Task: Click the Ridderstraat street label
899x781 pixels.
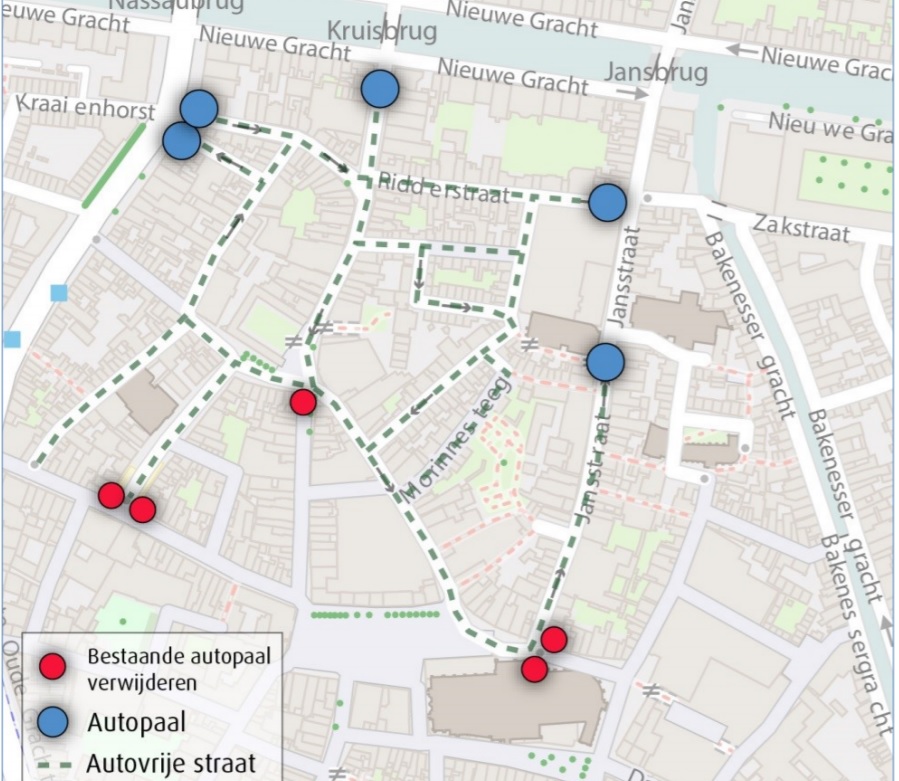Action: tap(443, 188)
